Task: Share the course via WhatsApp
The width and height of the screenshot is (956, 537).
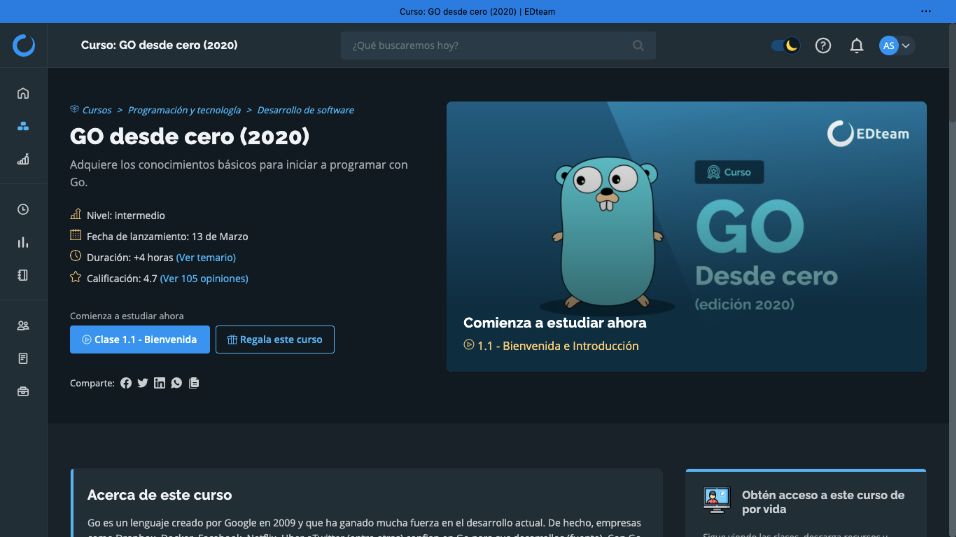Action: pyautogui.click(x=176, y=383)
